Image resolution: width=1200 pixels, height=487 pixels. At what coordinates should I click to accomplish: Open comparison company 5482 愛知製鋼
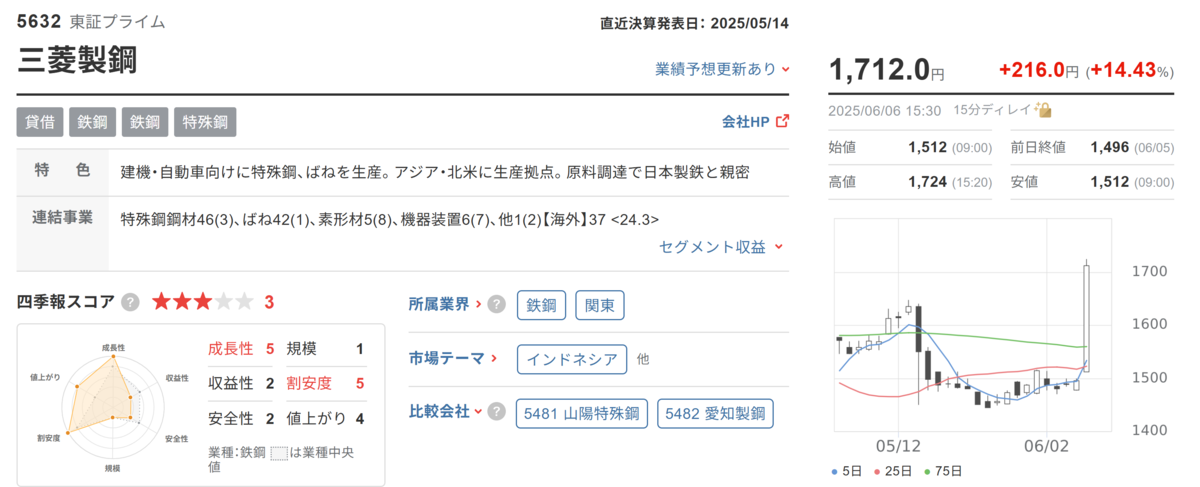click(715, 413)
